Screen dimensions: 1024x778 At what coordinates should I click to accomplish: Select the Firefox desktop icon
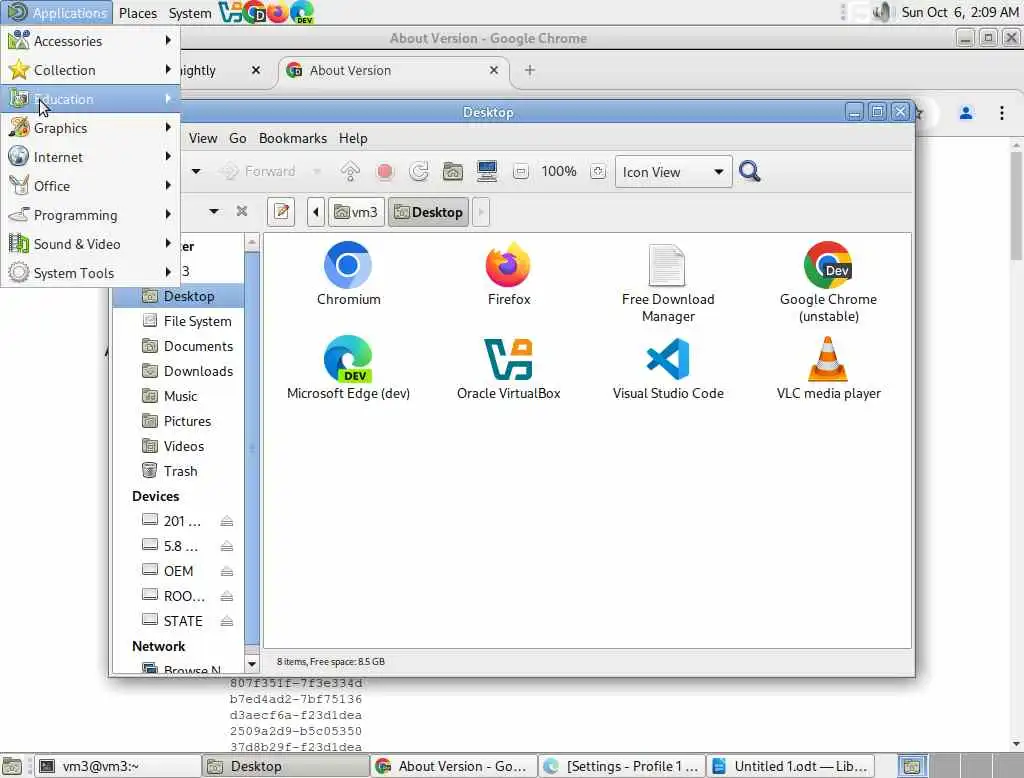[x=508, y=274]
